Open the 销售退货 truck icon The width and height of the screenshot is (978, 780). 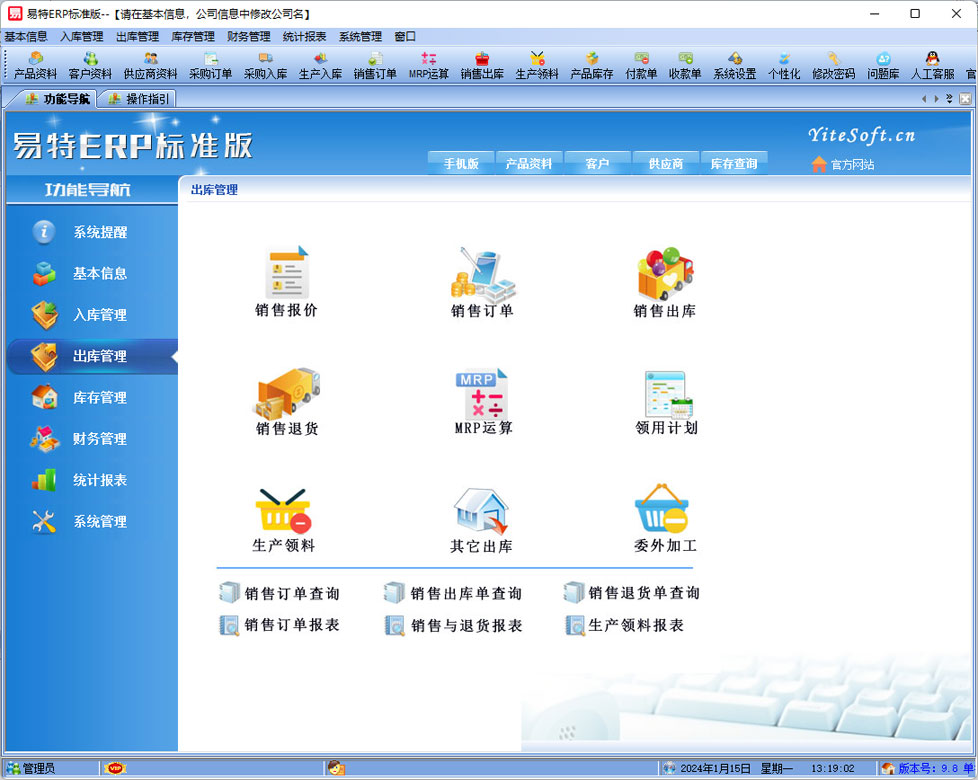[287, 393]
